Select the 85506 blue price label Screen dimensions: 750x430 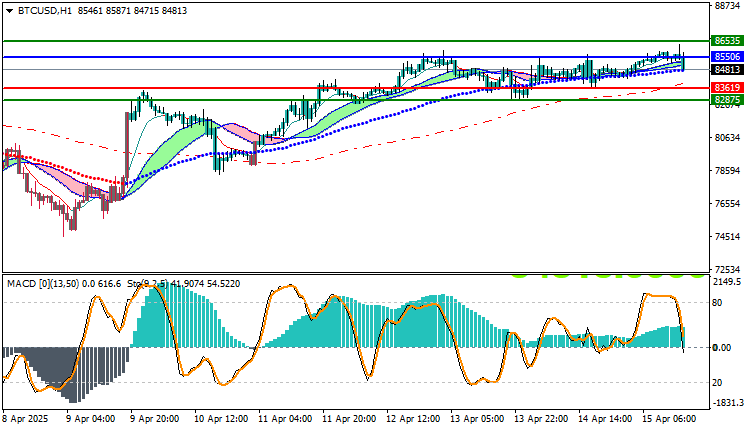click(728, 56)
